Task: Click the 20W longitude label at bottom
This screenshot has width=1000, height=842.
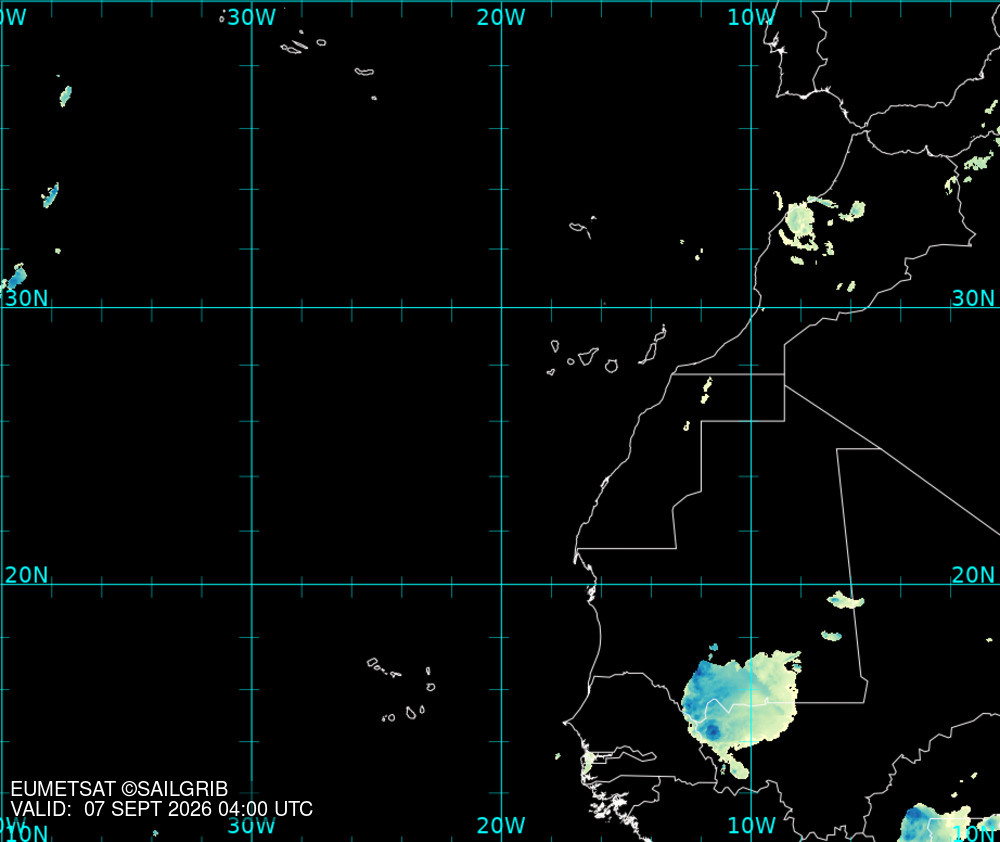Action: click(501, 825)
